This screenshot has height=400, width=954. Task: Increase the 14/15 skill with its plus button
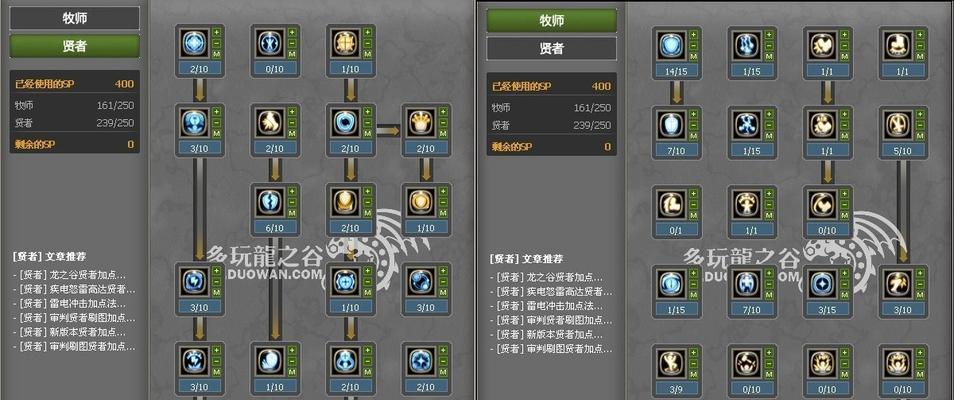(693, 35)
